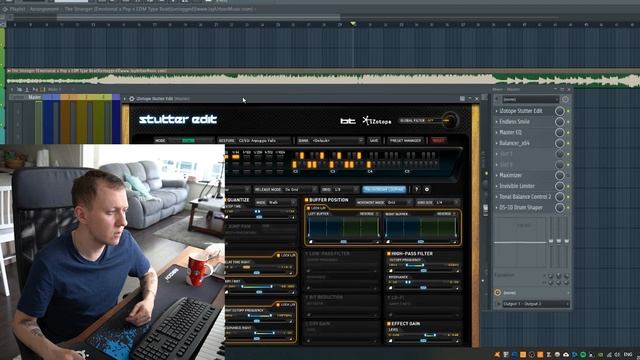The width and height of the screenshot is (640, 360).
Task: Turn the mix knob for Balancer_x64 slot
Action: click(560, 143)
